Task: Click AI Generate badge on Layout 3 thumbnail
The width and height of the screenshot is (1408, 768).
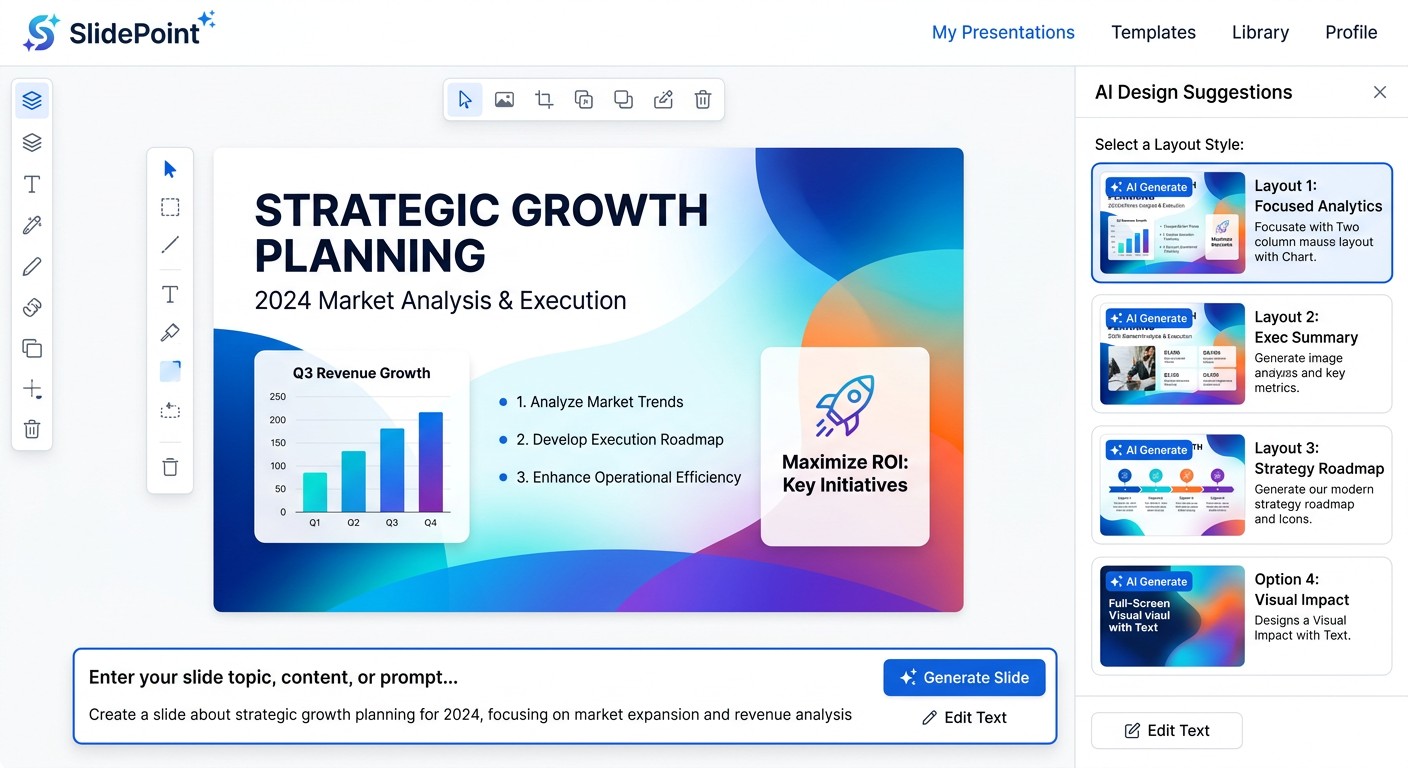Action: point(1147,450)
